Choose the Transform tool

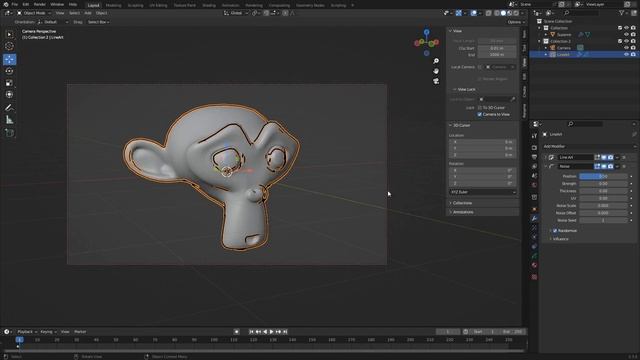click(x=9, y=94)
